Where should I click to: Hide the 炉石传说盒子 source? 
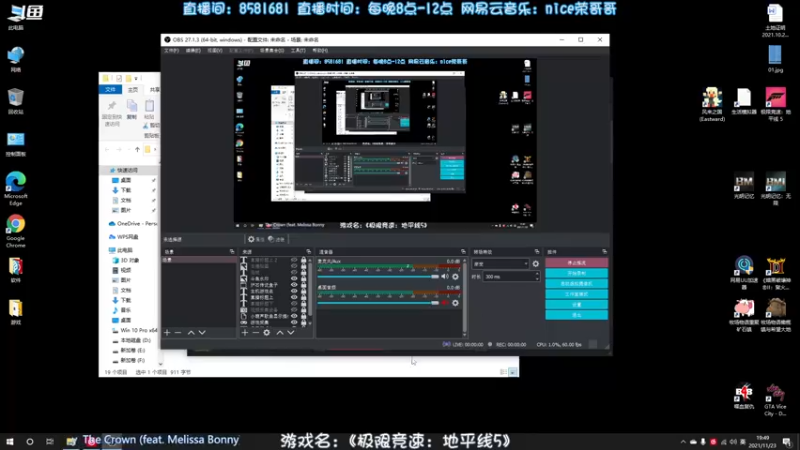coord(294,285)
